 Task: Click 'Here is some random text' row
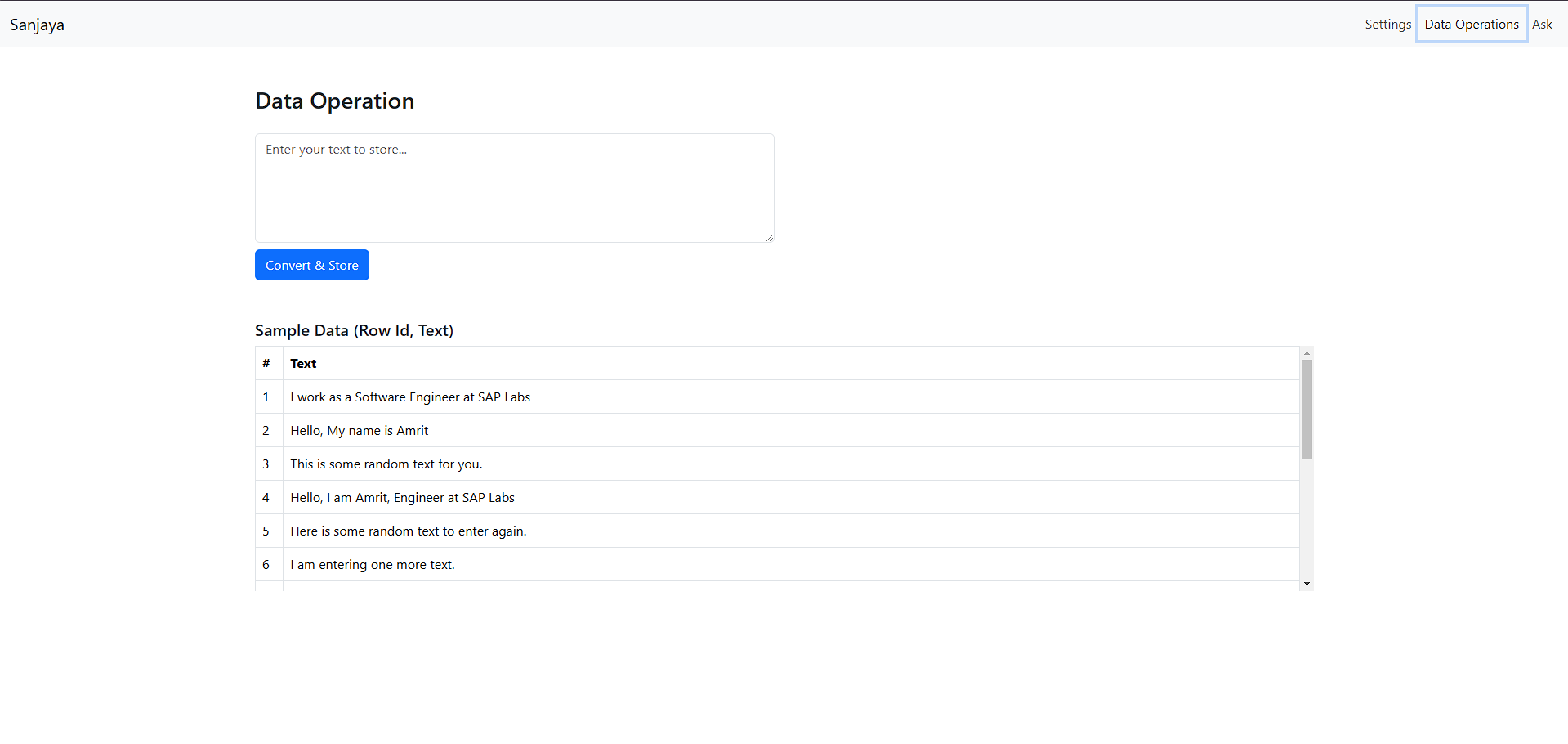409,531
